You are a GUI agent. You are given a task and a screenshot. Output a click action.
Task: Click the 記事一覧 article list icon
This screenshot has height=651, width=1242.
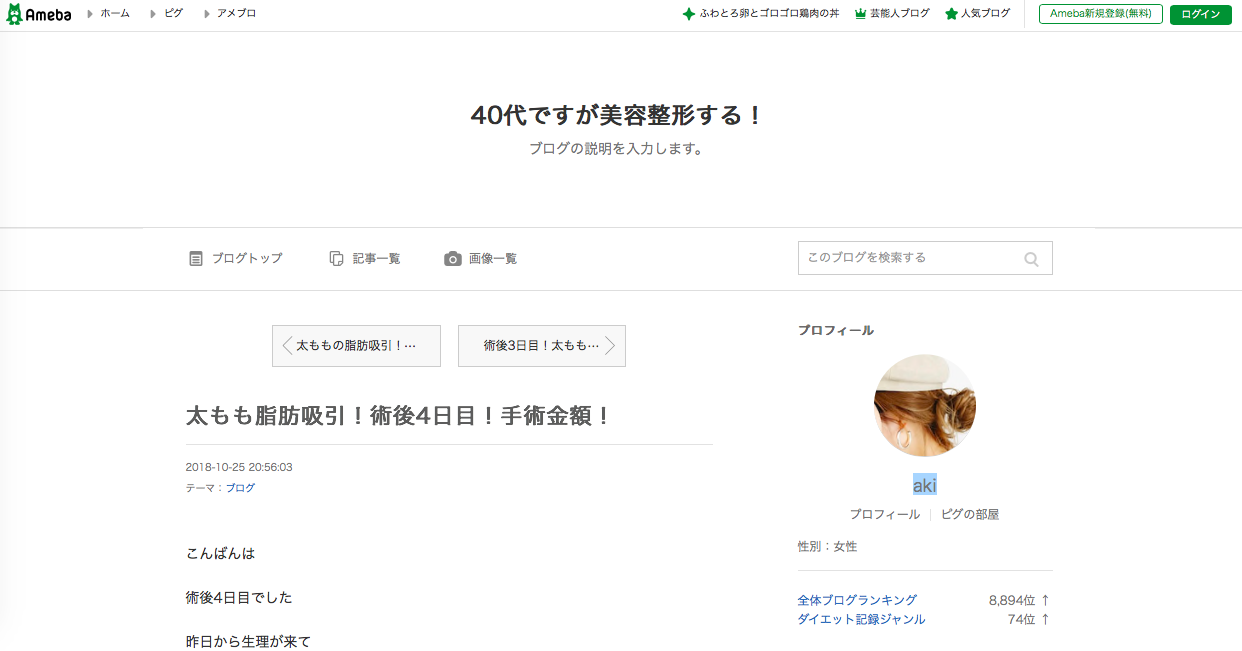336,257
